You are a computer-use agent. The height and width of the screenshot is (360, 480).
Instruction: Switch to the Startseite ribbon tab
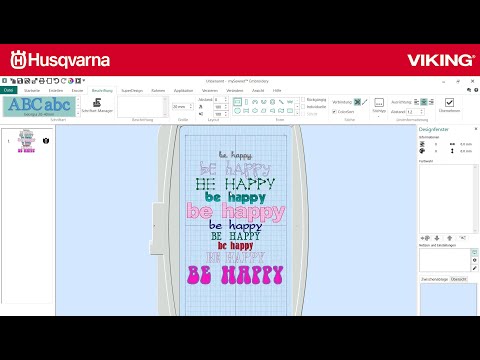click(32, 91)
